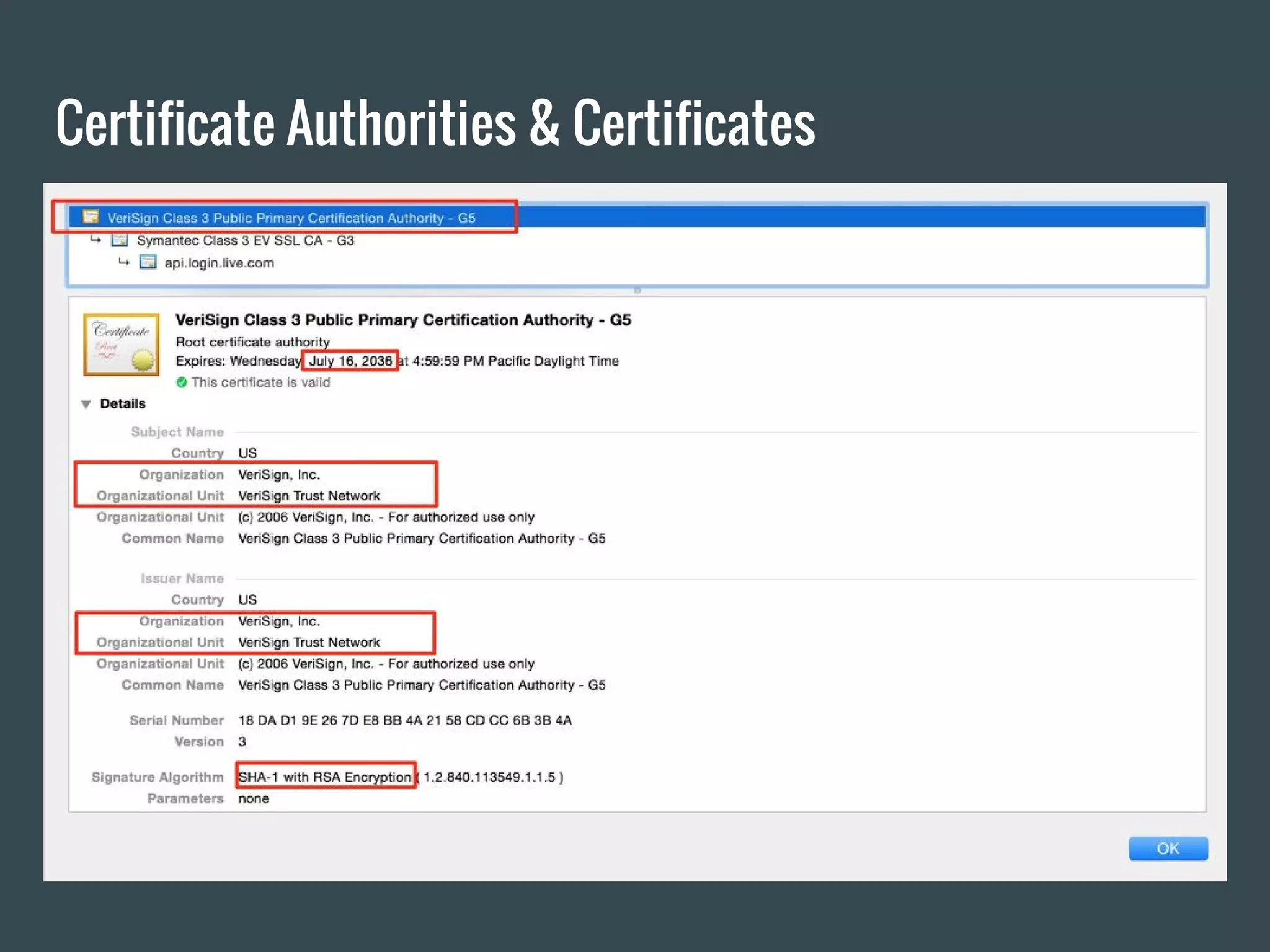Collapse the Details disclosure triangle

tap(86, 404)
